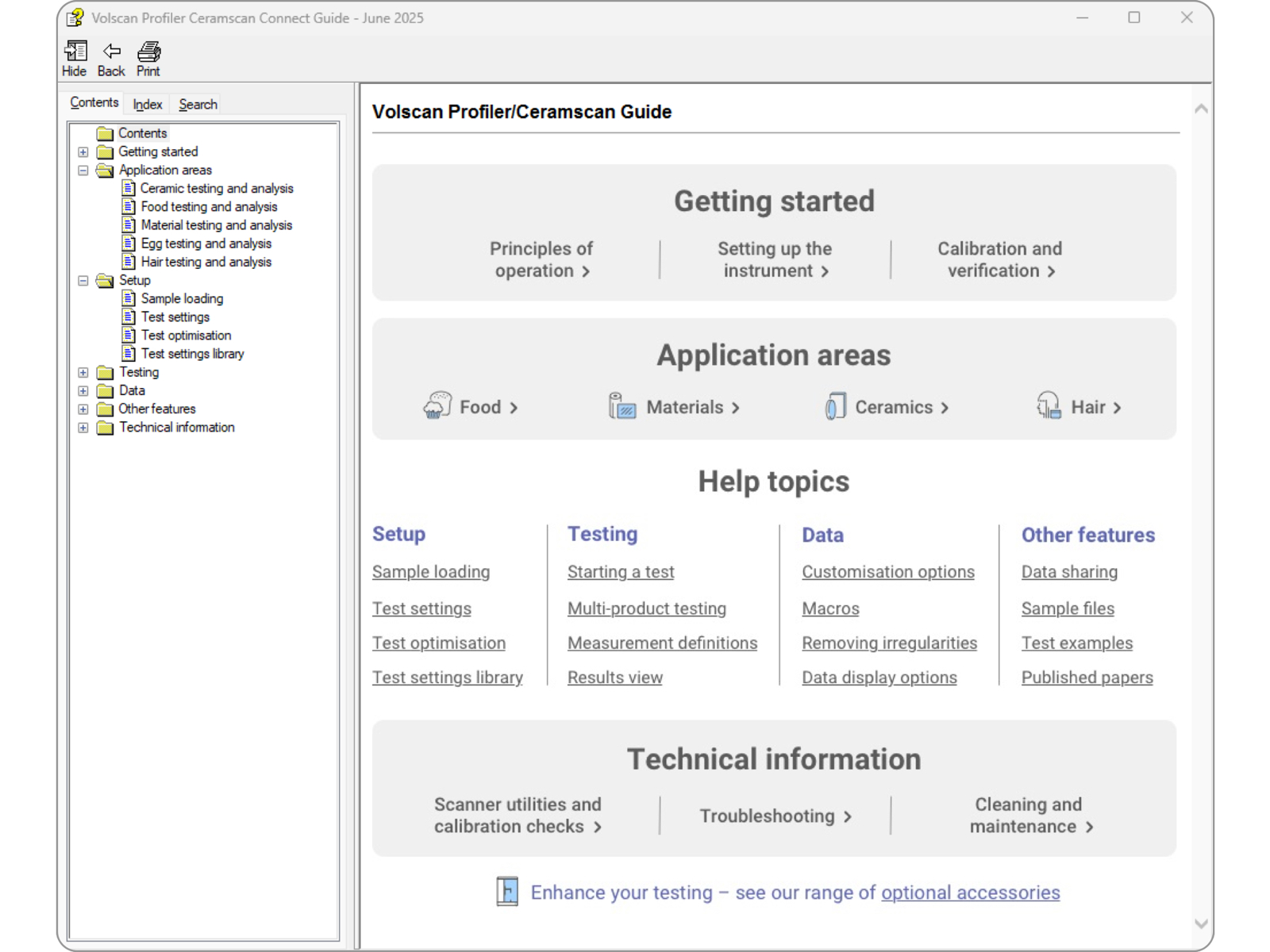Click the Materials container icon
The height and width of the screenshot is (952, 1270).
(x=622, y=405)
